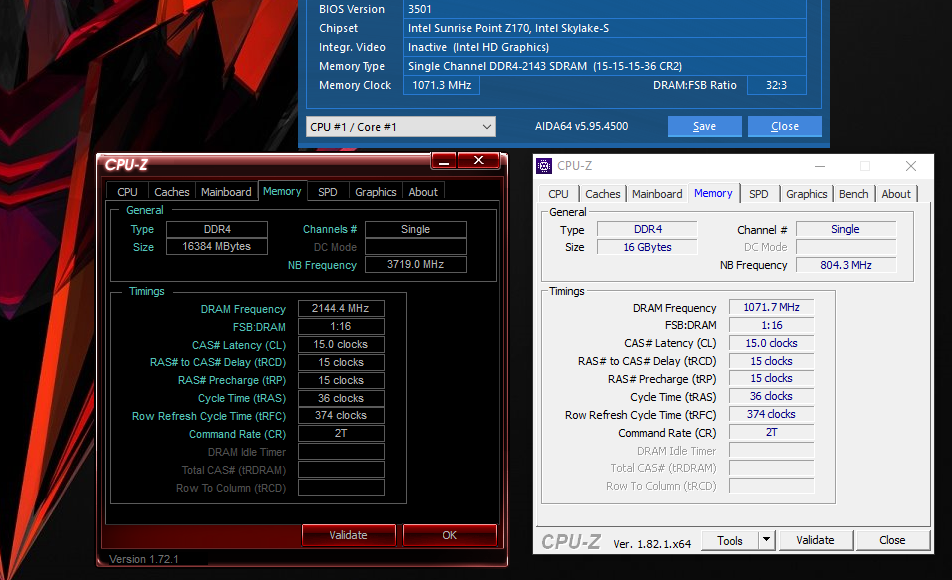Viewport: 952px width, 580px height.
Task: Open Mainboard tab in red CPU-Z window
Action: pyautogui.click(x=226, y=192)
